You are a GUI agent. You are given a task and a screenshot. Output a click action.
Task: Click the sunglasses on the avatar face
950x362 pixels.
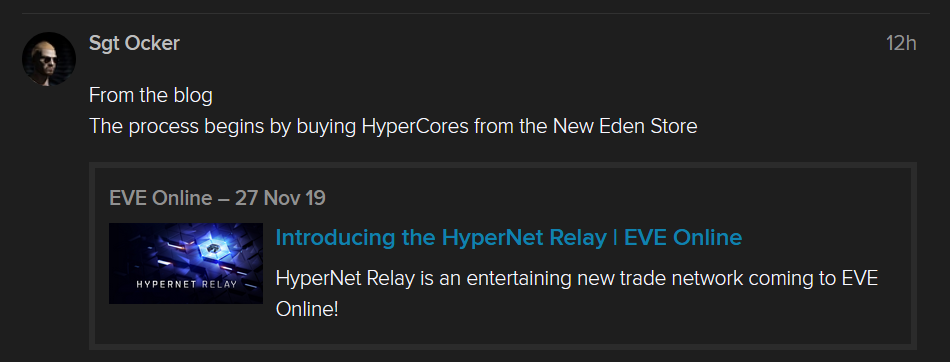click(47, 56)
